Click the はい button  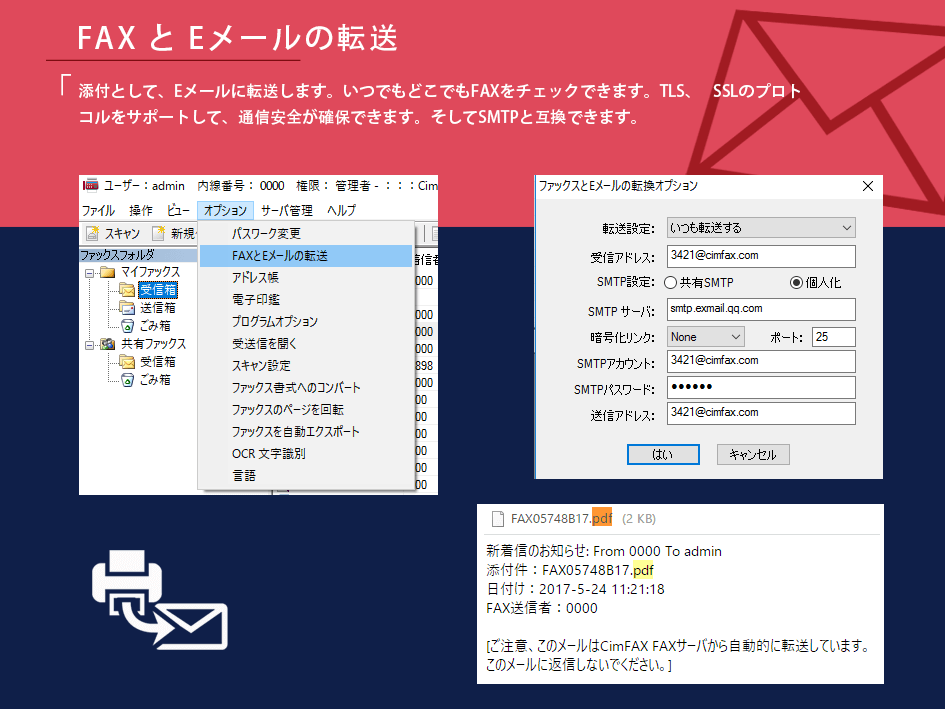[x=663, y=455]
